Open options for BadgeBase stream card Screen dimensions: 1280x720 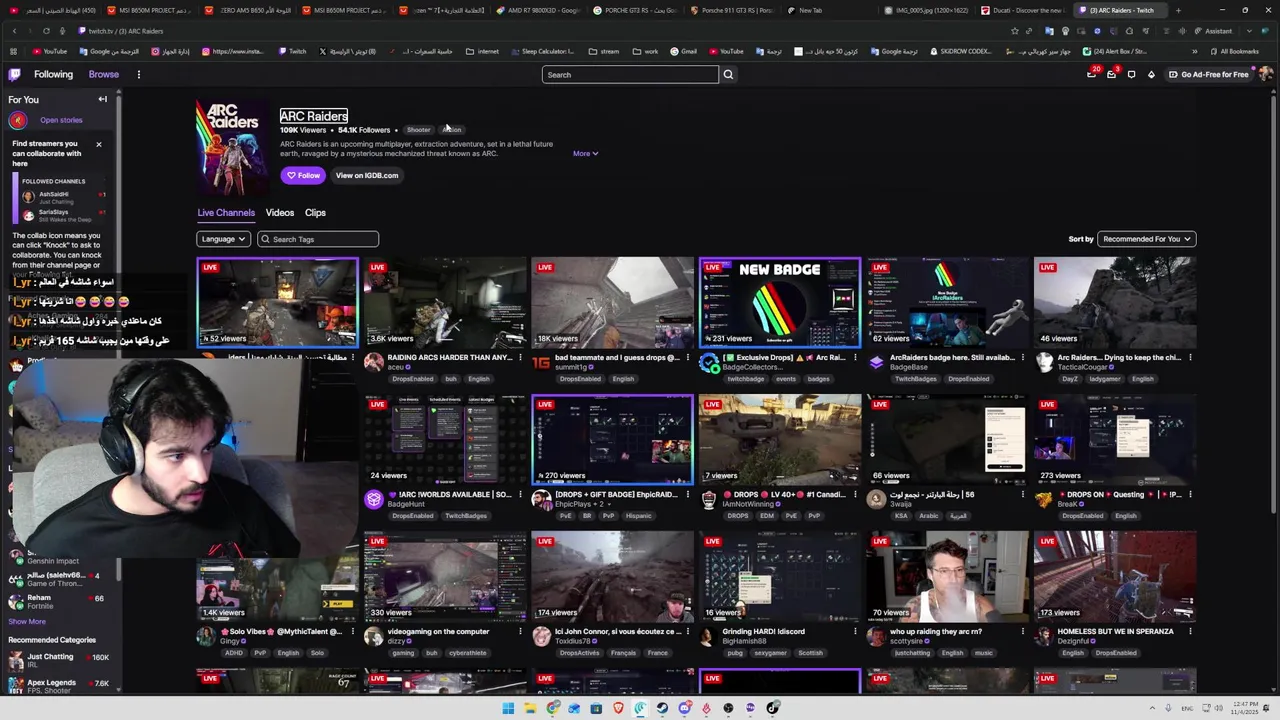click(1022, 357)
